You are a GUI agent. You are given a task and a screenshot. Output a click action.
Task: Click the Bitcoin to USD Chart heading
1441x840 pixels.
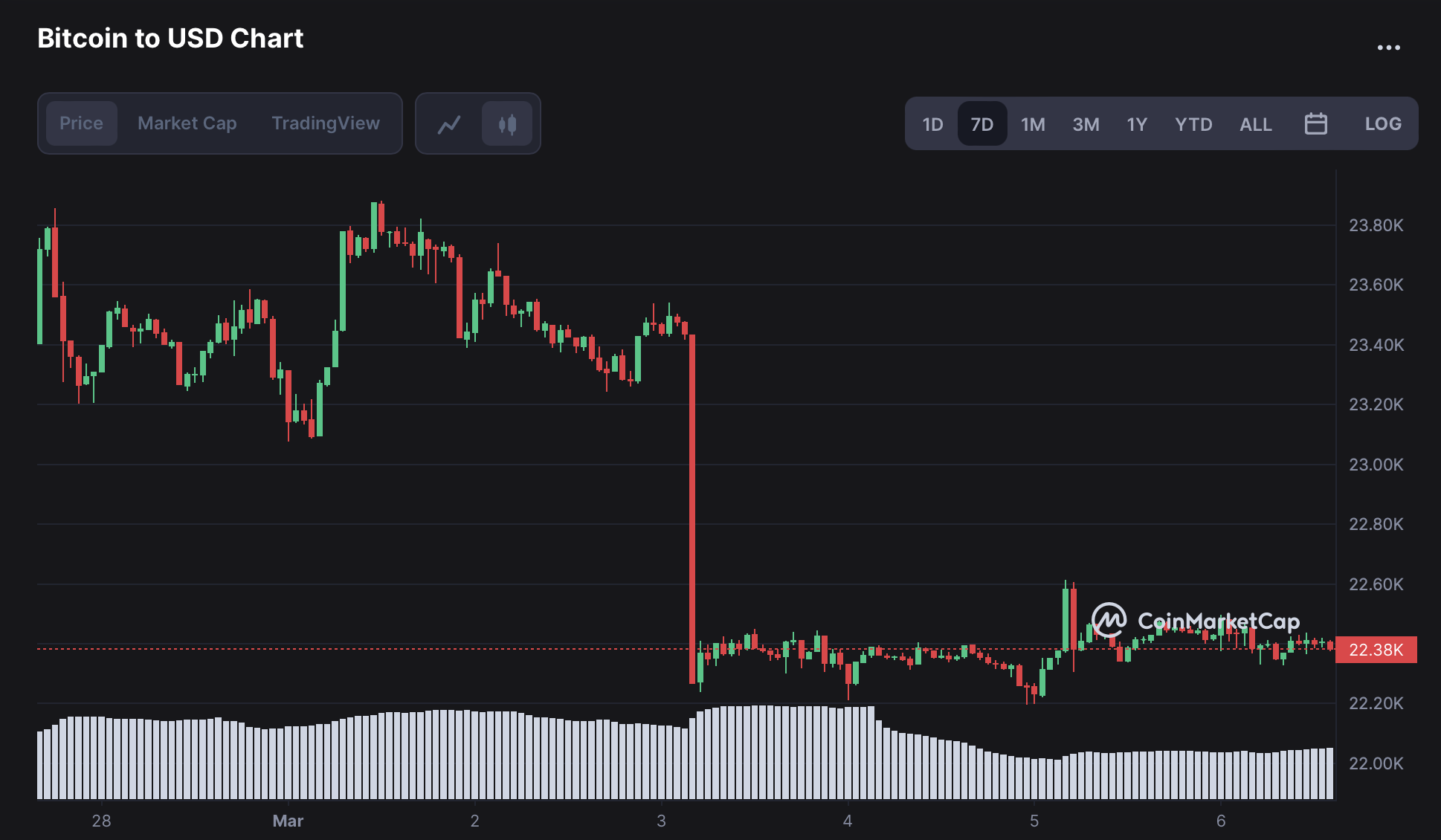pos(170,39)
